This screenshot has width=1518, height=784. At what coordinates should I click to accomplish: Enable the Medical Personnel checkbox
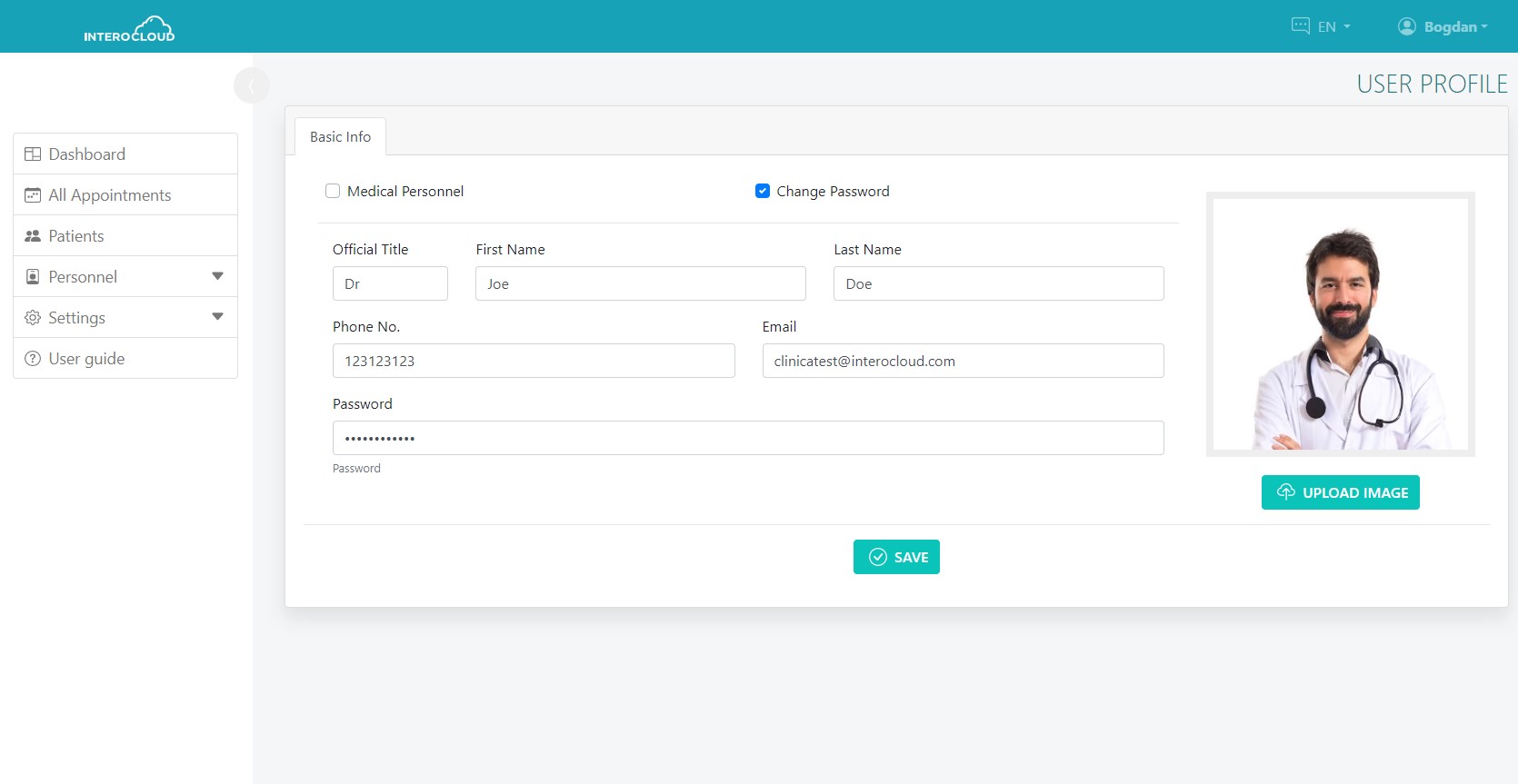pyautogui.click(x=333, y=191)
